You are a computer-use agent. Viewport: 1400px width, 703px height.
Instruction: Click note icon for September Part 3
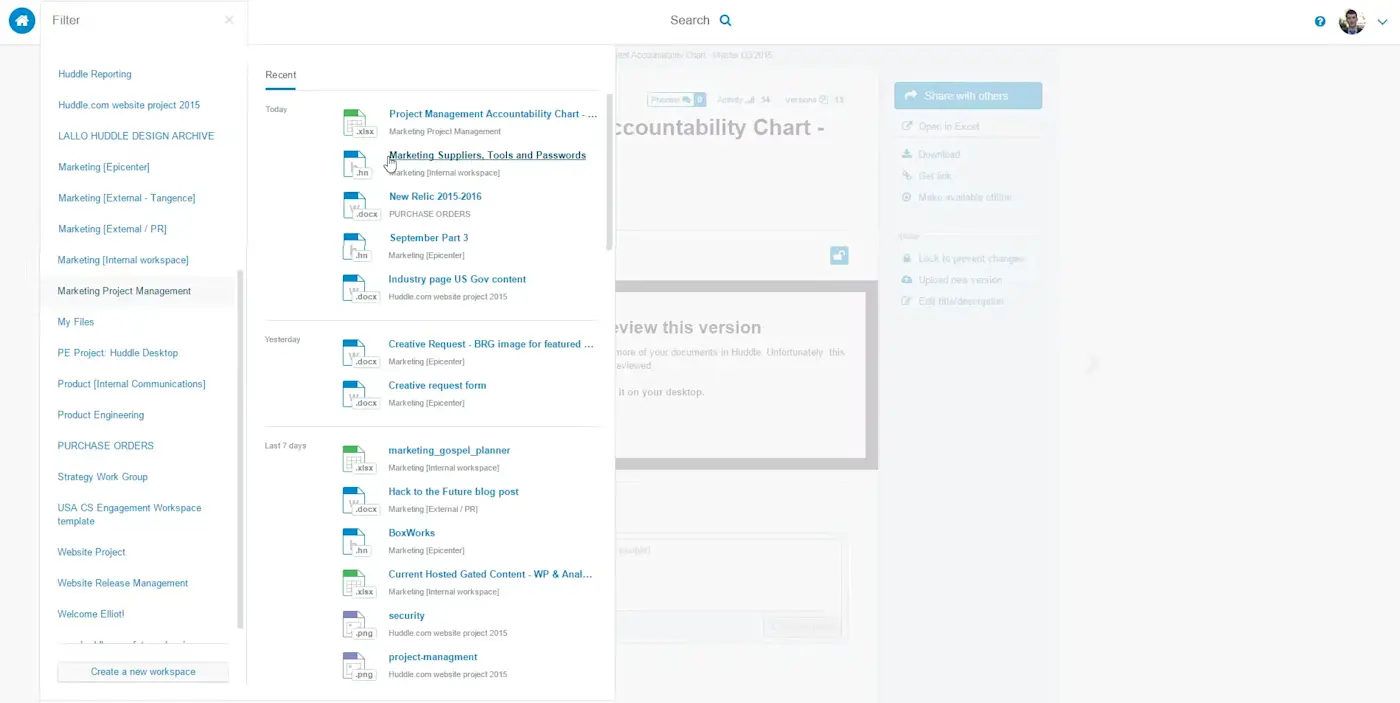358,247
